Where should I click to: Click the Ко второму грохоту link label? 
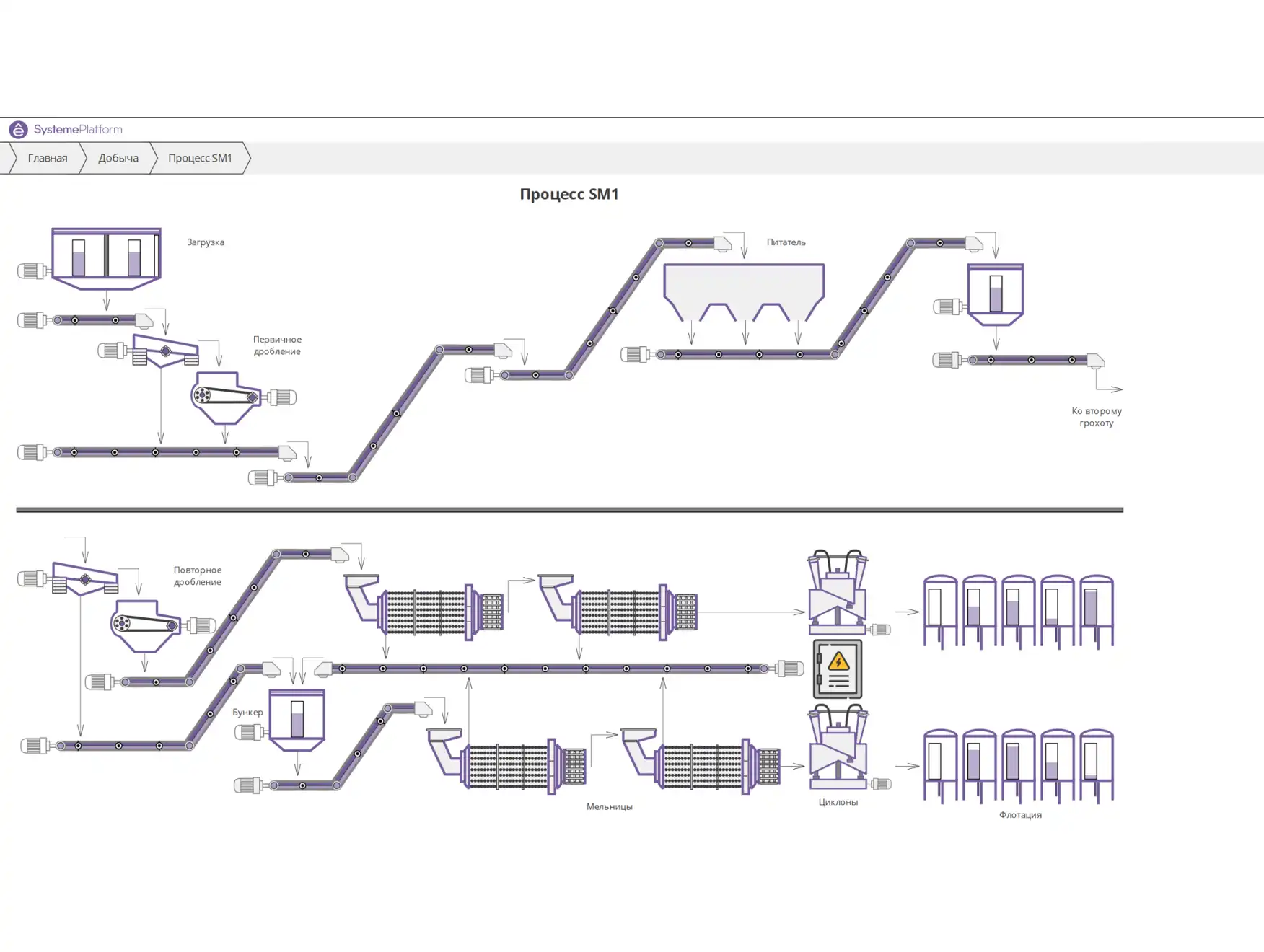[1096, 417]
